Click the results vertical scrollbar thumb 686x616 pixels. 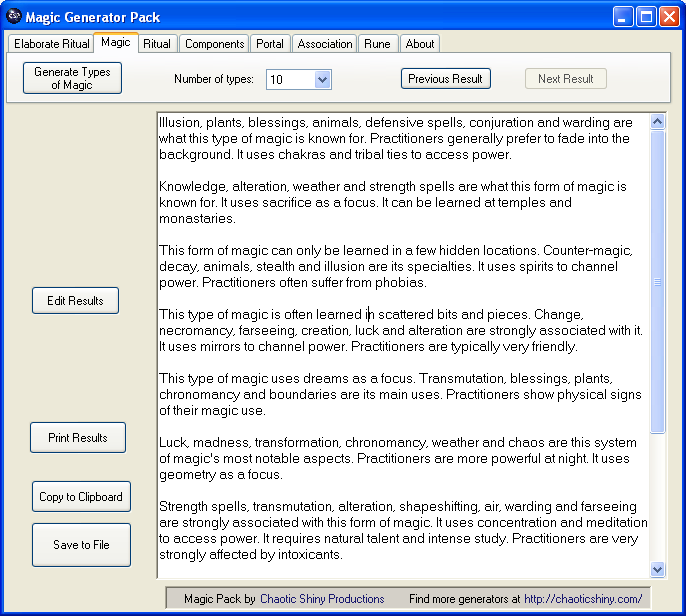[658, 282]
